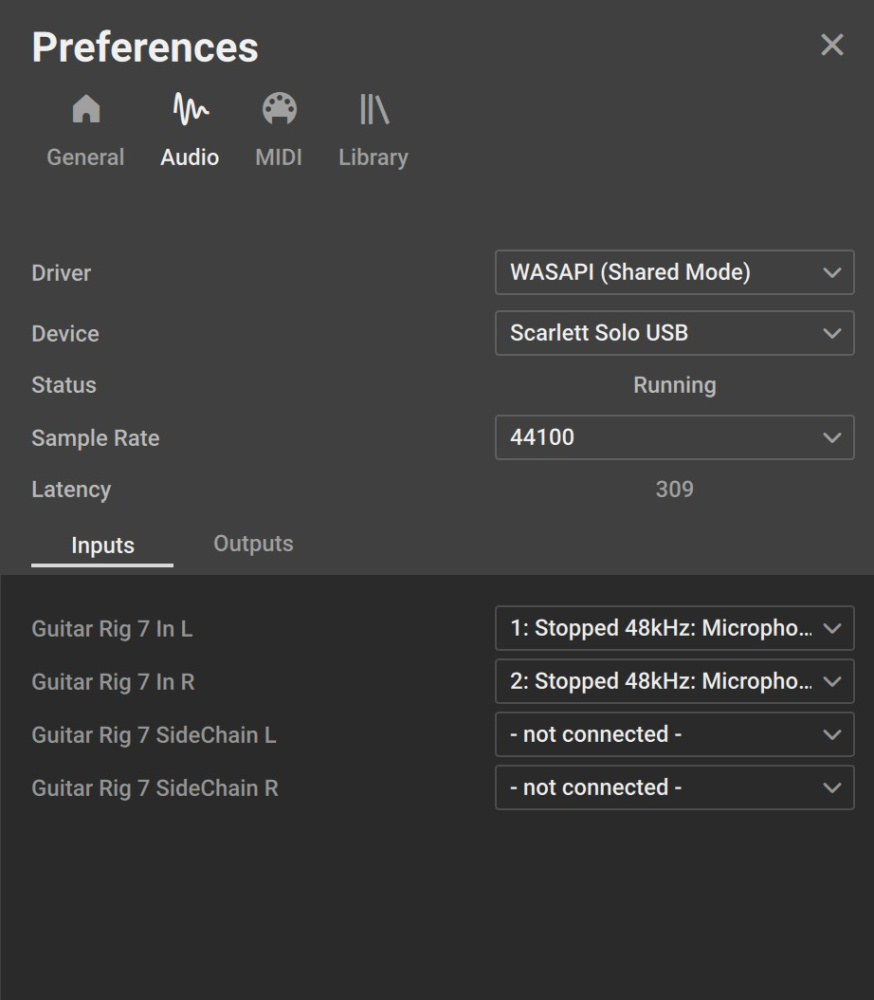The width and height of the screenshot is (874, 1000).
Task: Choose input for Guitar Rig 7 In L
Action: click(x=674, y=628)
